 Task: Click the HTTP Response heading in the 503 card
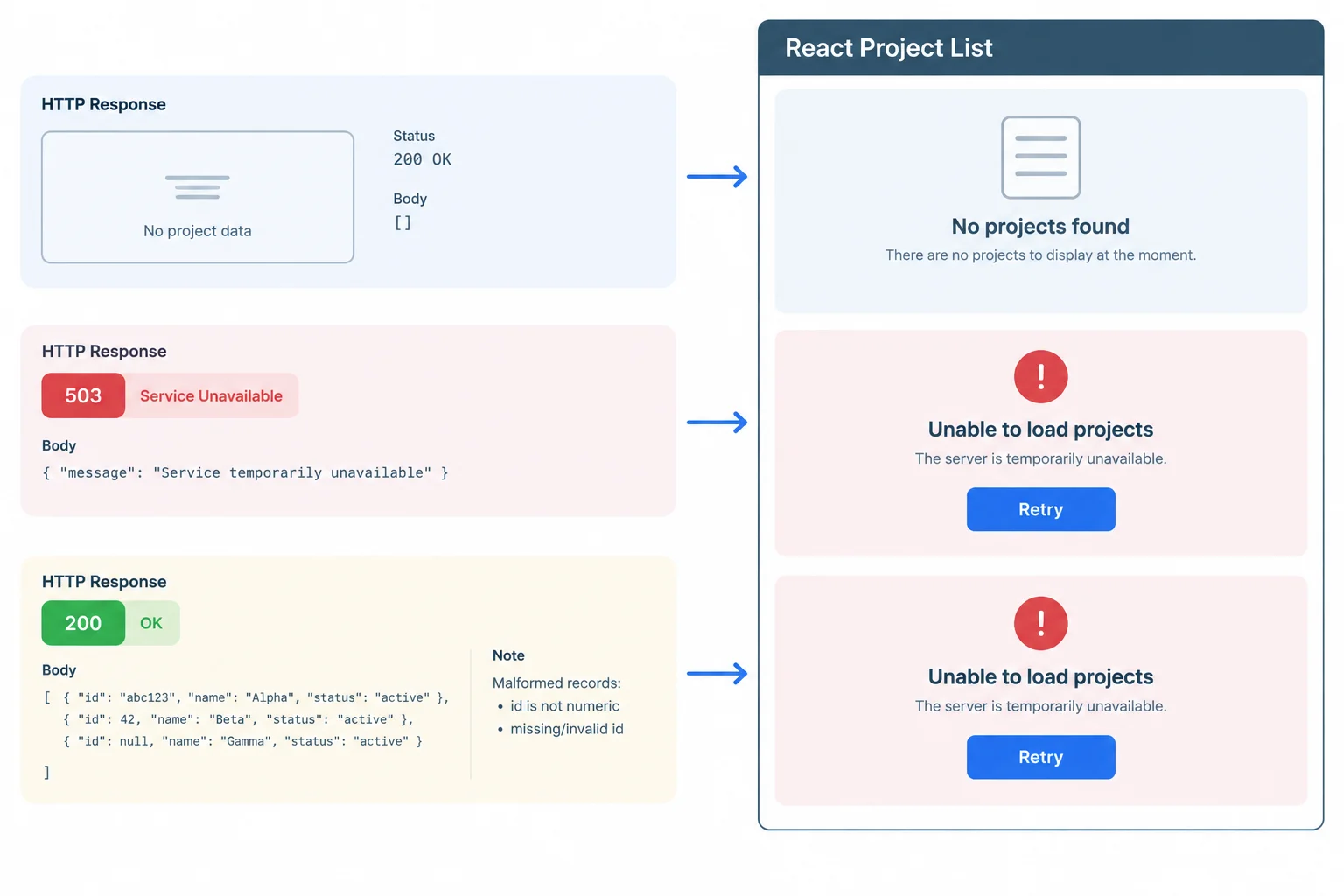104,352
